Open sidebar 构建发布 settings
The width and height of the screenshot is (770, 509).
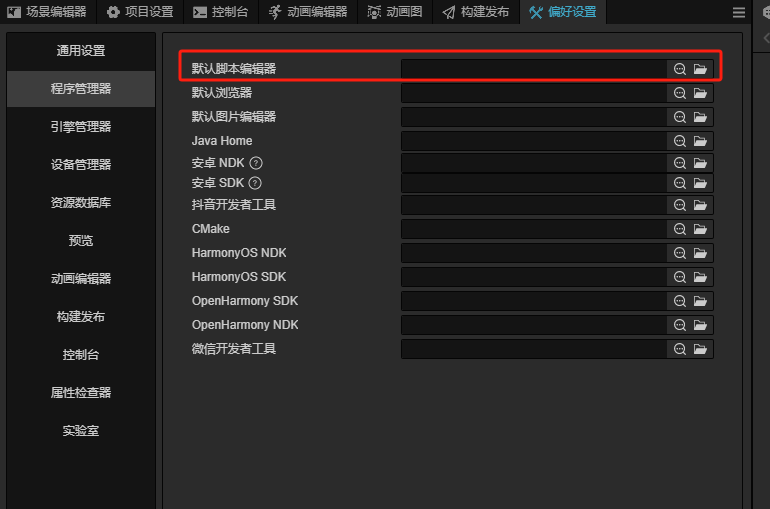81,317
